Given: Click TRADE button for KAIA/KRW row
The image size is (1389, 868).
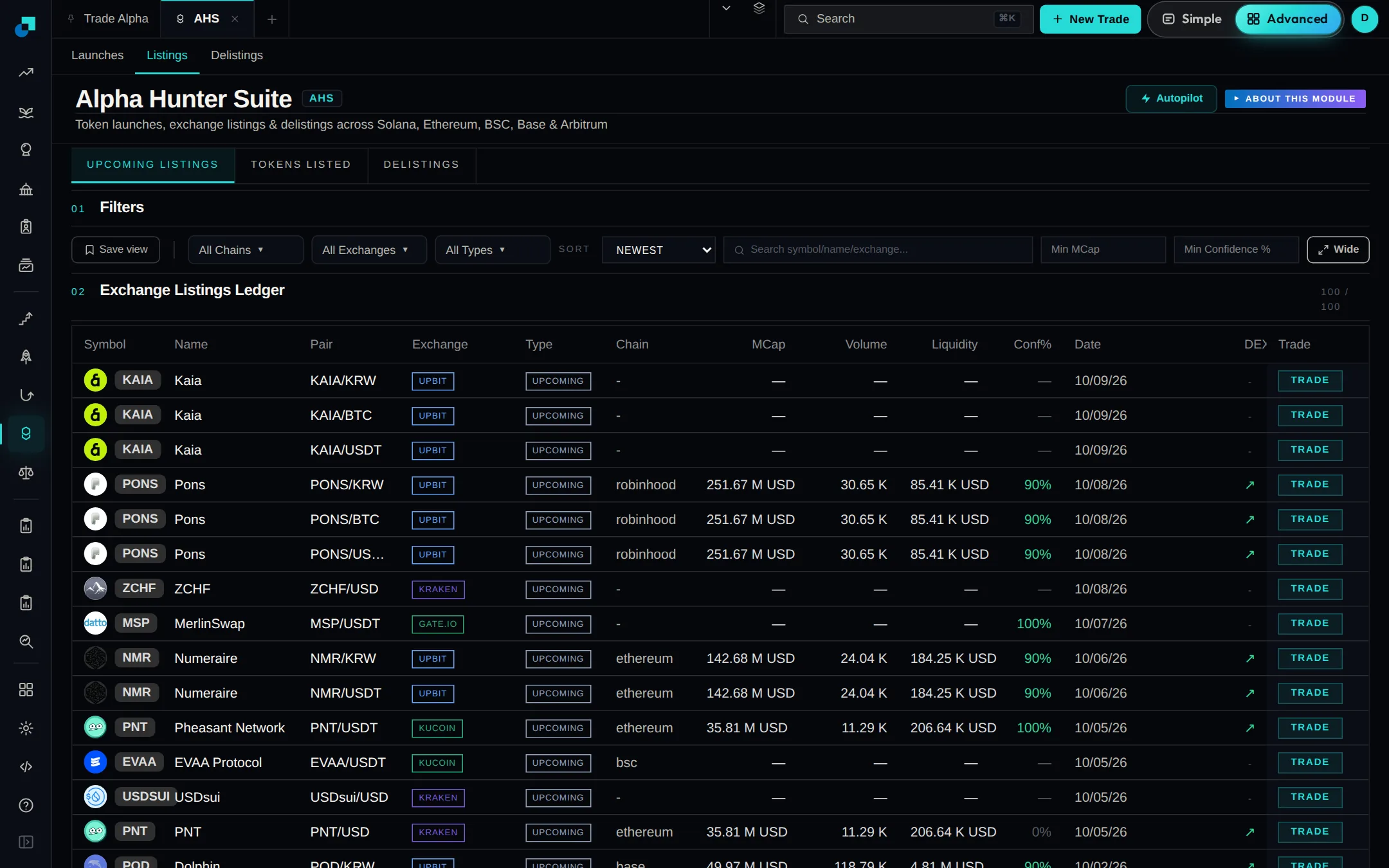Looking at the screenshot, I should [1310, 380].
